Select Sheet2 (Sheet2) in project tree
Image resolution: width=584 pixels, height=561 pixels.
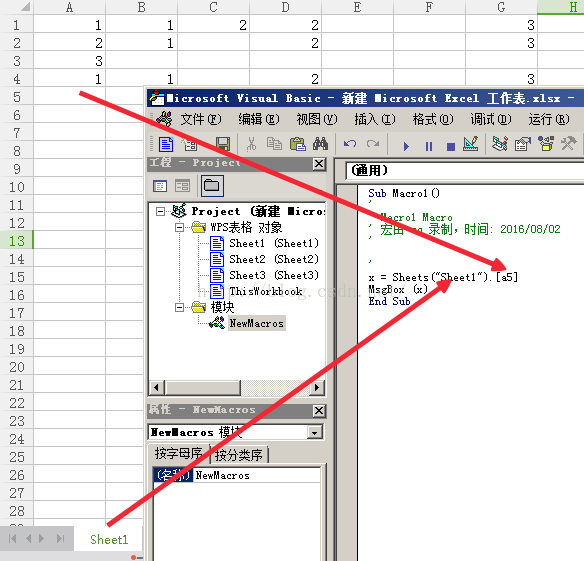pyautogui.click(x=274, y=259)
